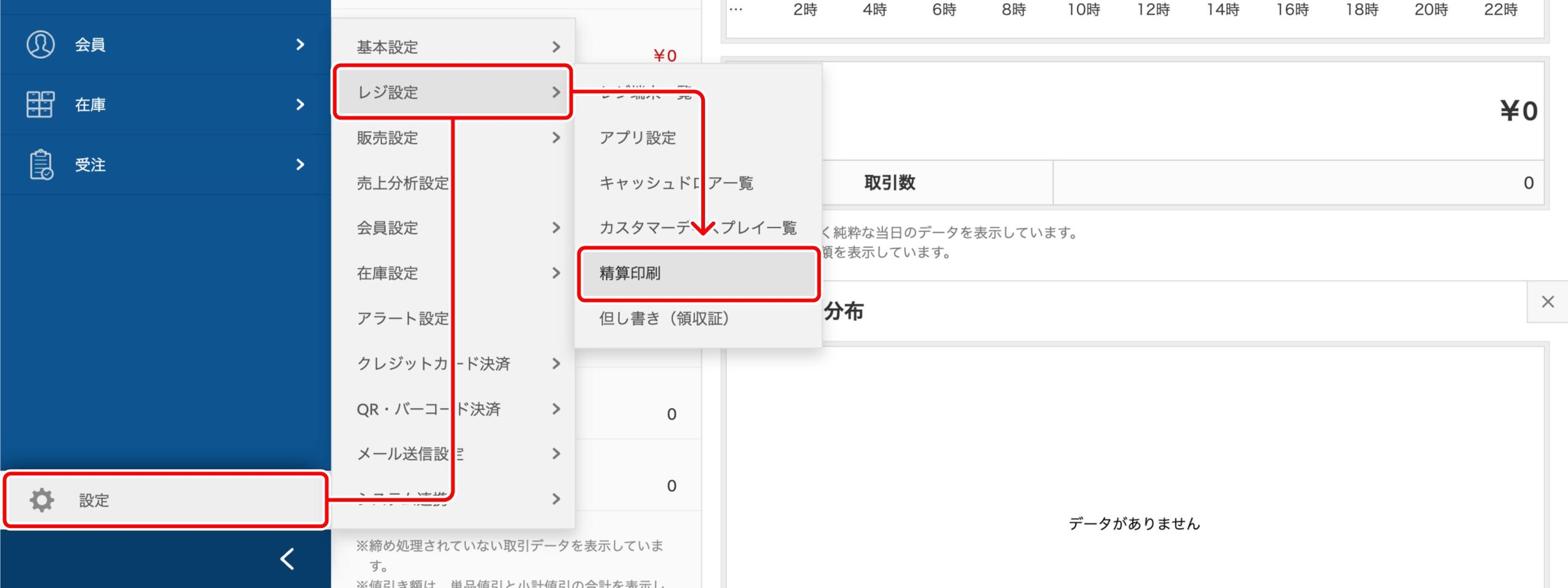
Task: Expand the 会員設定 submenu chevron
Action: (x=556, y=228)
